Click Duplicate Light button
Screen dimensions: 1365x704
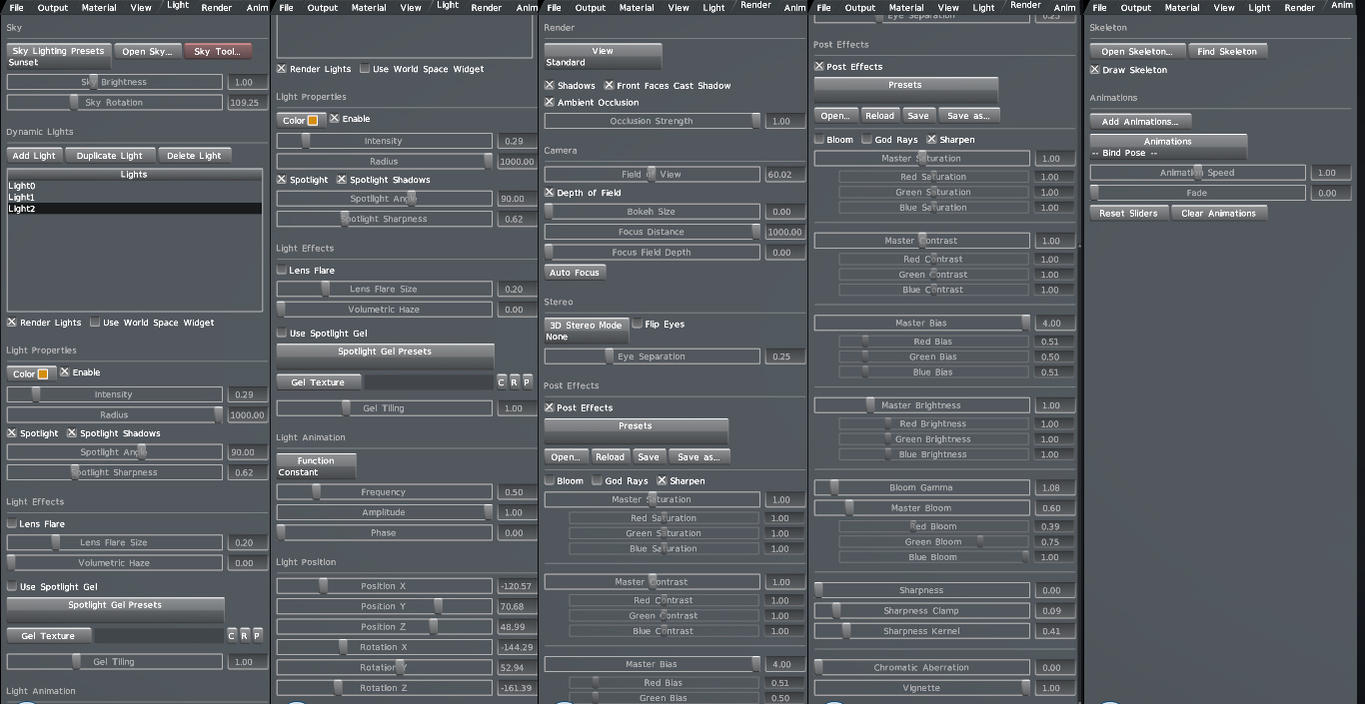tap(109, 155)
